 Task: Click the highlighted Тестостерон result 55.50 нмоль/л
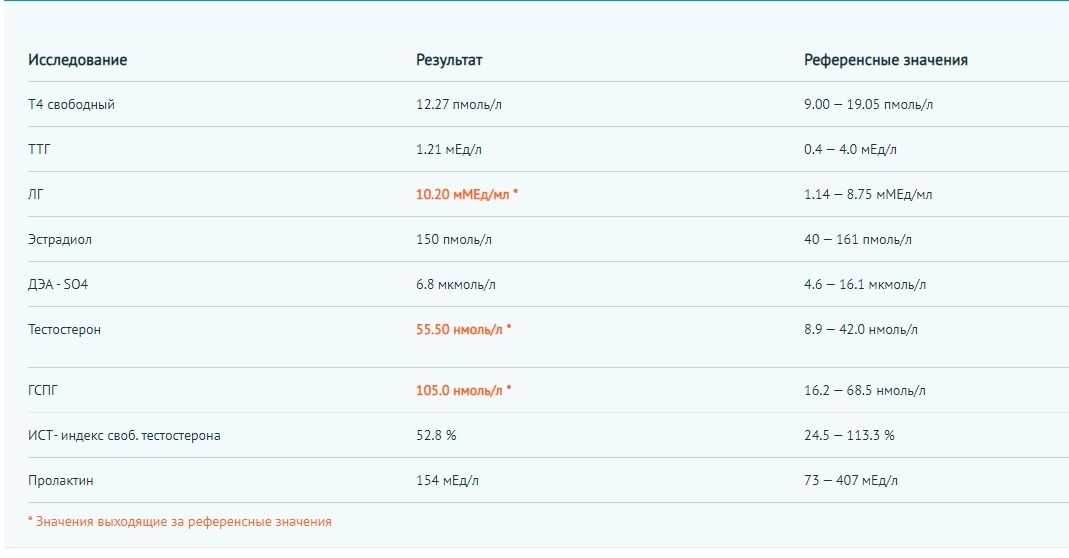coord(463,329)
